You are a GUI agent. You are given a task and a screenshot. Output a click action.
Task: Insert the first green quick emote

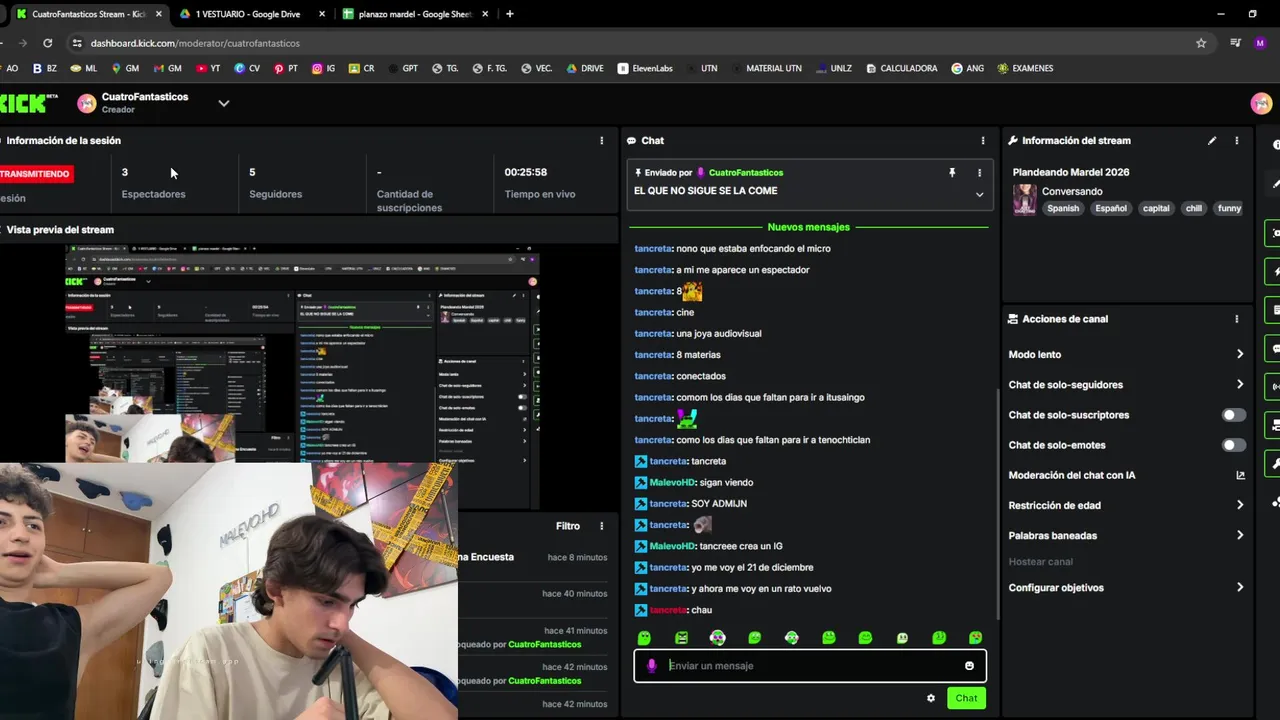(644, 638)
